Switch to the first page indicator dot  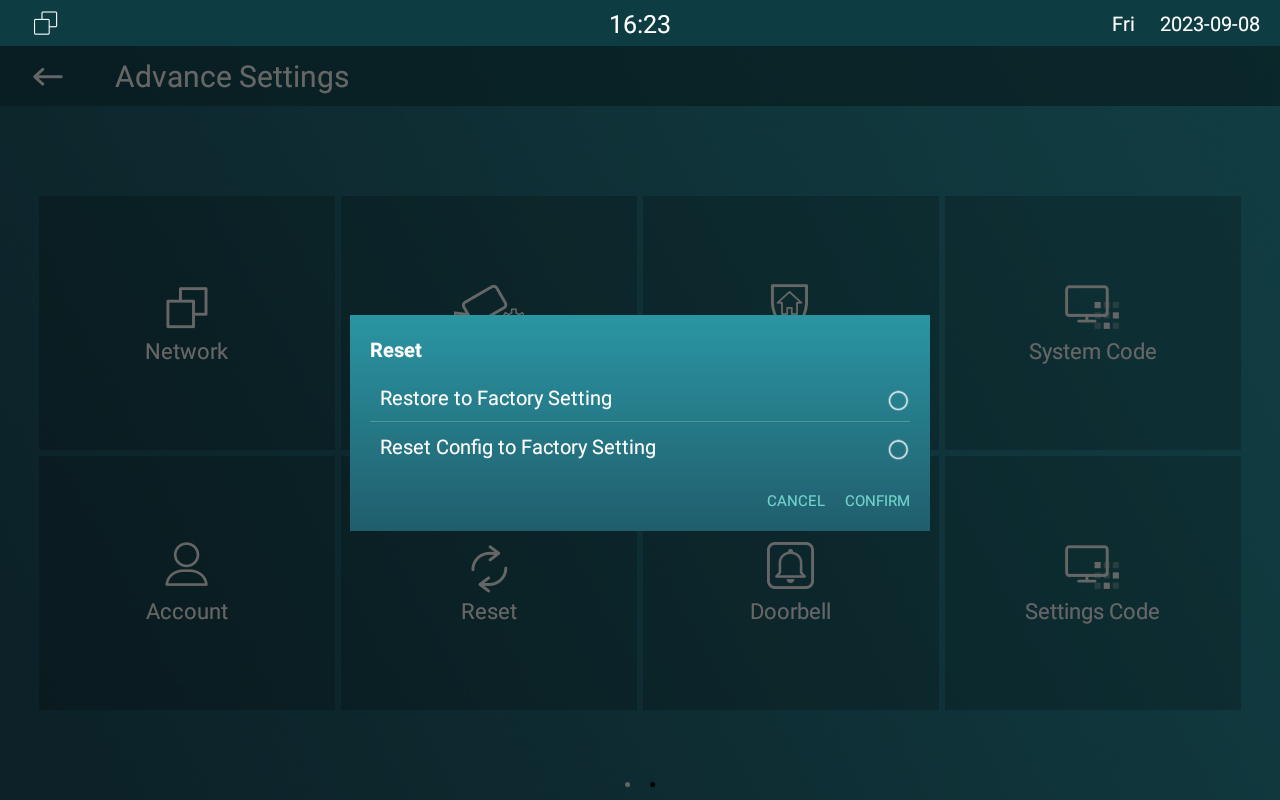(x=627, y=785)
